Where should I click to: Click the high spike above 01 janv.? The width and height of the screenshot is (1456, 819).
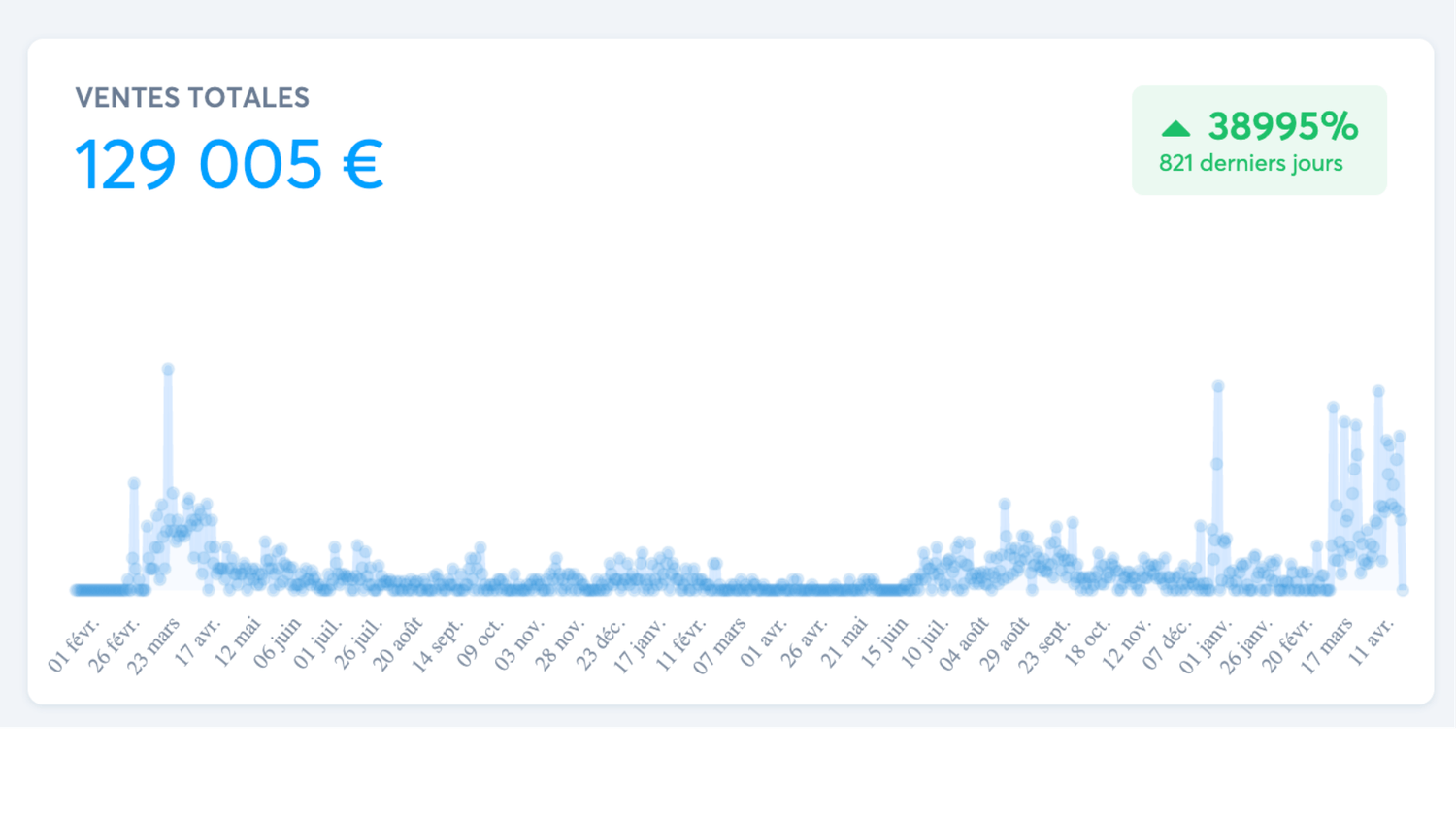pyautogui.click(x=1217, y=387)
